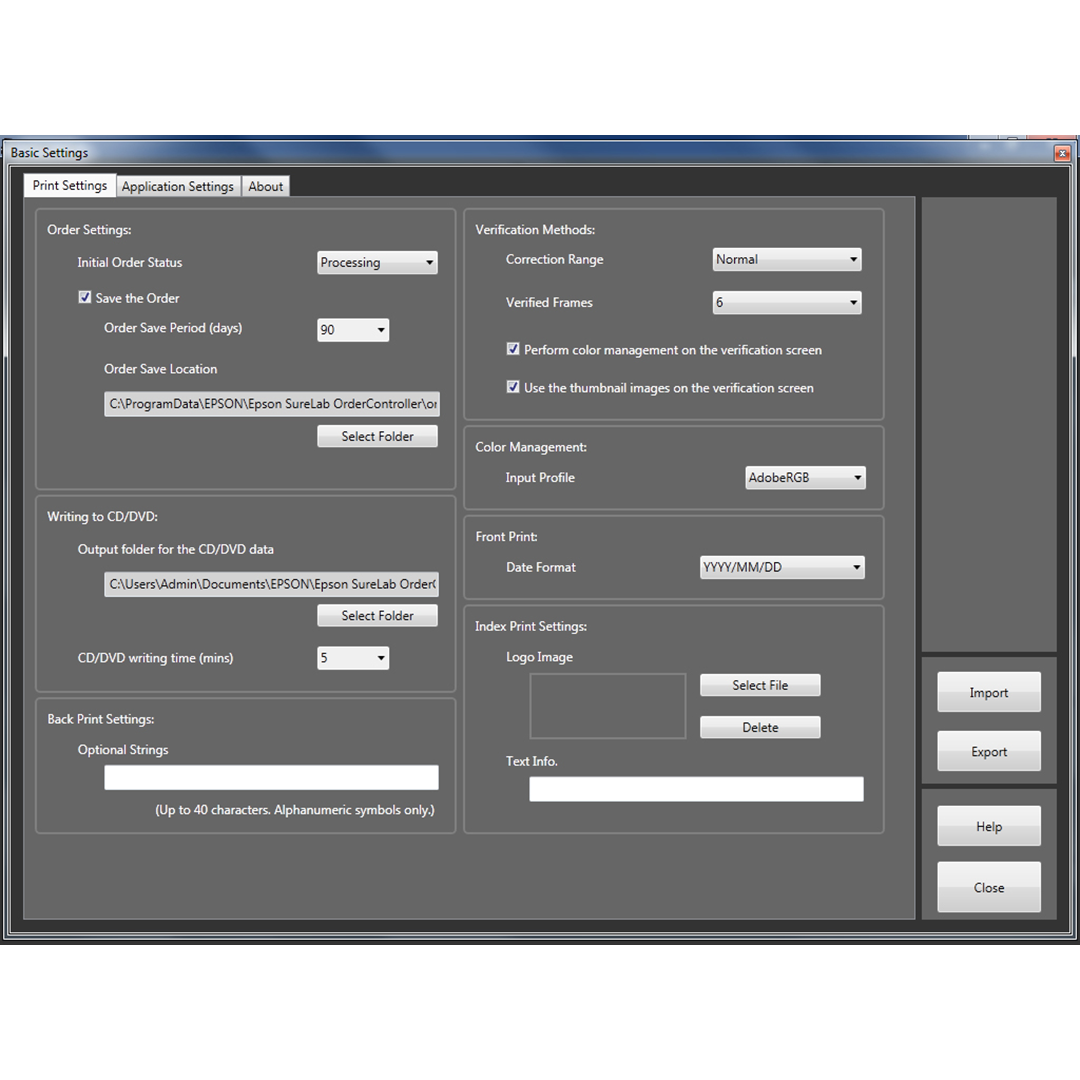Expand the Order Save Period dropdown

coord(353,330)
